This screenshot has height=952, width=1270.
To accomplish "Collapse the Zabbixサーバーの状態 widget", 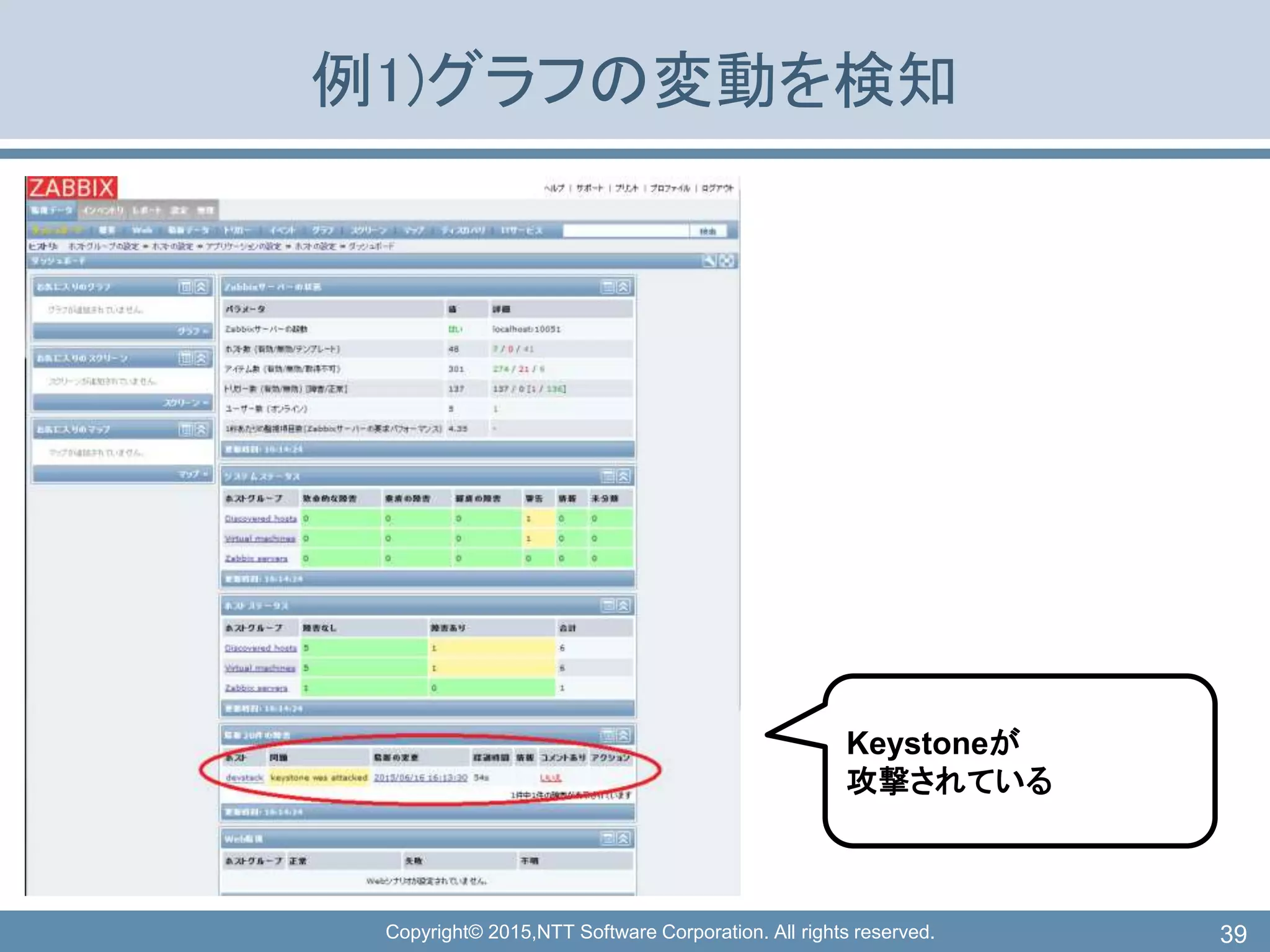I will (624, 287).
